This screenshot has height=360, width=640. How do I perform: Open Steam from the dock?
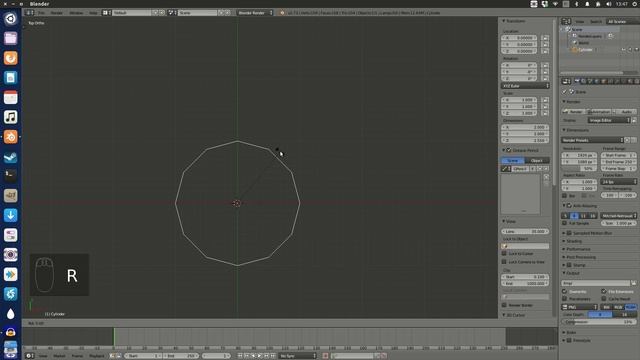point(11,157)
